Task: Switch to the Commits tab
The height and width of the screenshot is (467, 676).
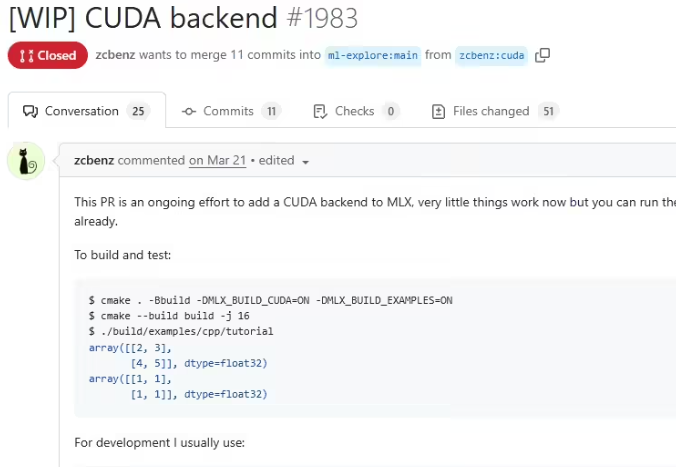Action: (228, 111)
